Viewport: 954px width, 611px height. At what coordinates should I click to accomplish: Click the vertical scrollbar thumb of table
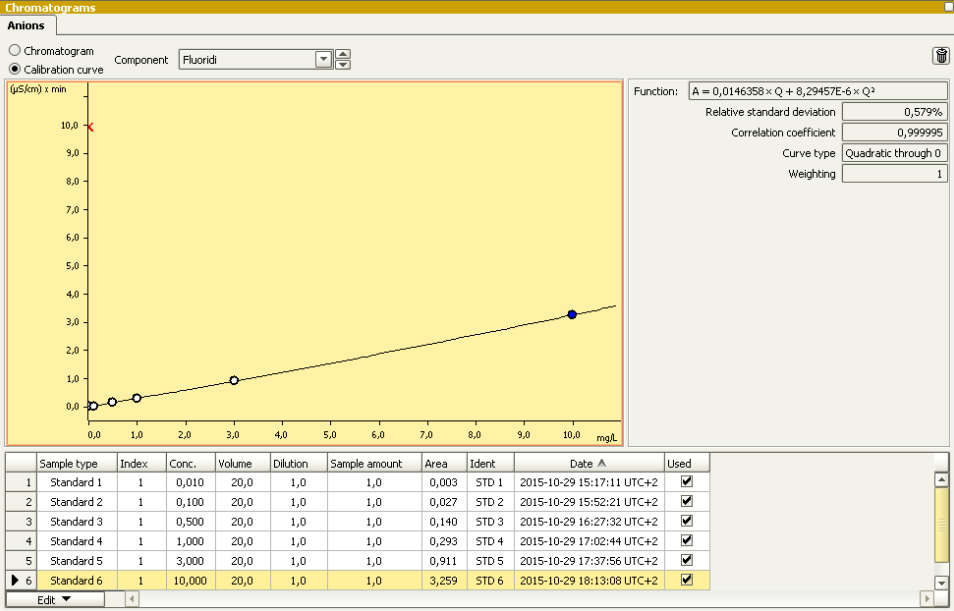click(x=941, y=524)
